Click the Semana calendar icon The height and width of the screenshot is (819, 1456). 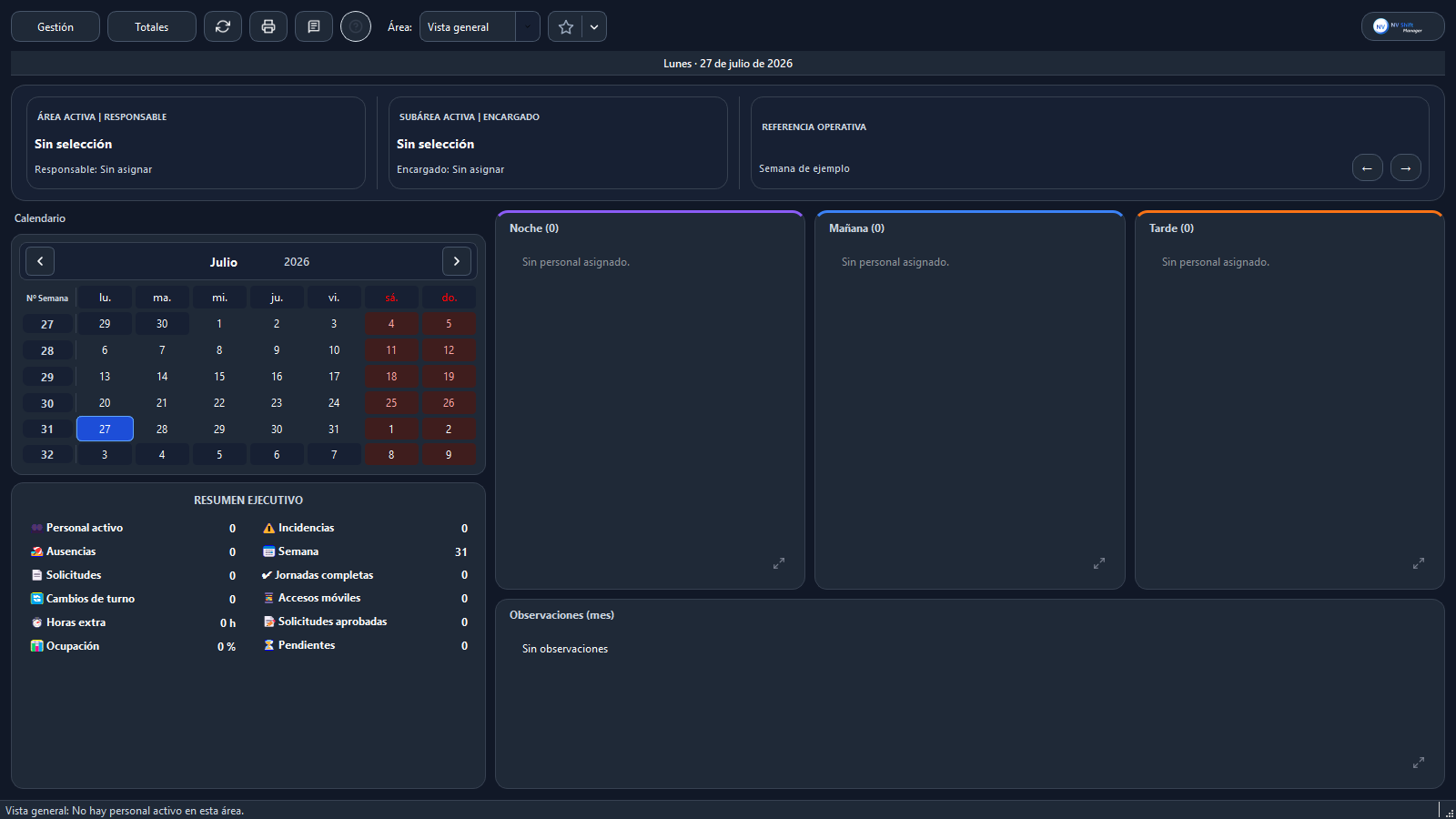(269, 551)
